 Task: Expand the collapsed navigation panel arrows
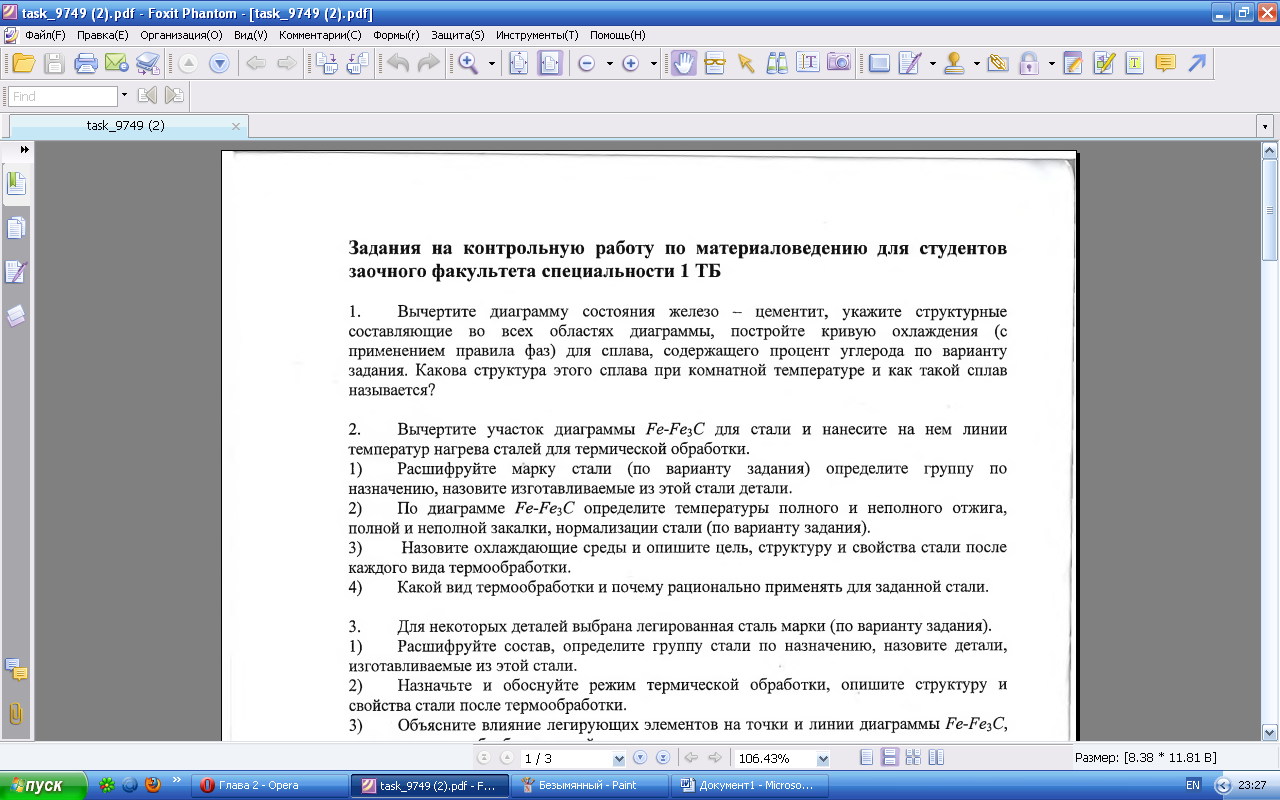tap(24, 148)
